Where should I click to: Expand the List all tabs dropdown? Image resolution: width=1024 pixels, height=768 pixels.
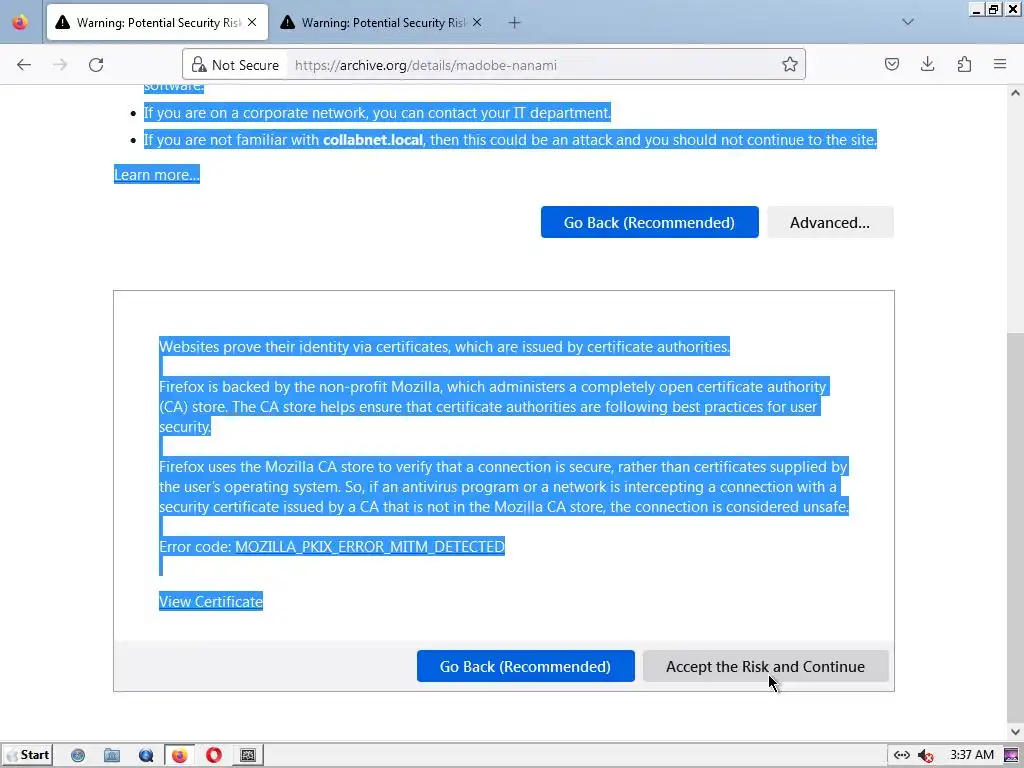(x=908, y=22)
